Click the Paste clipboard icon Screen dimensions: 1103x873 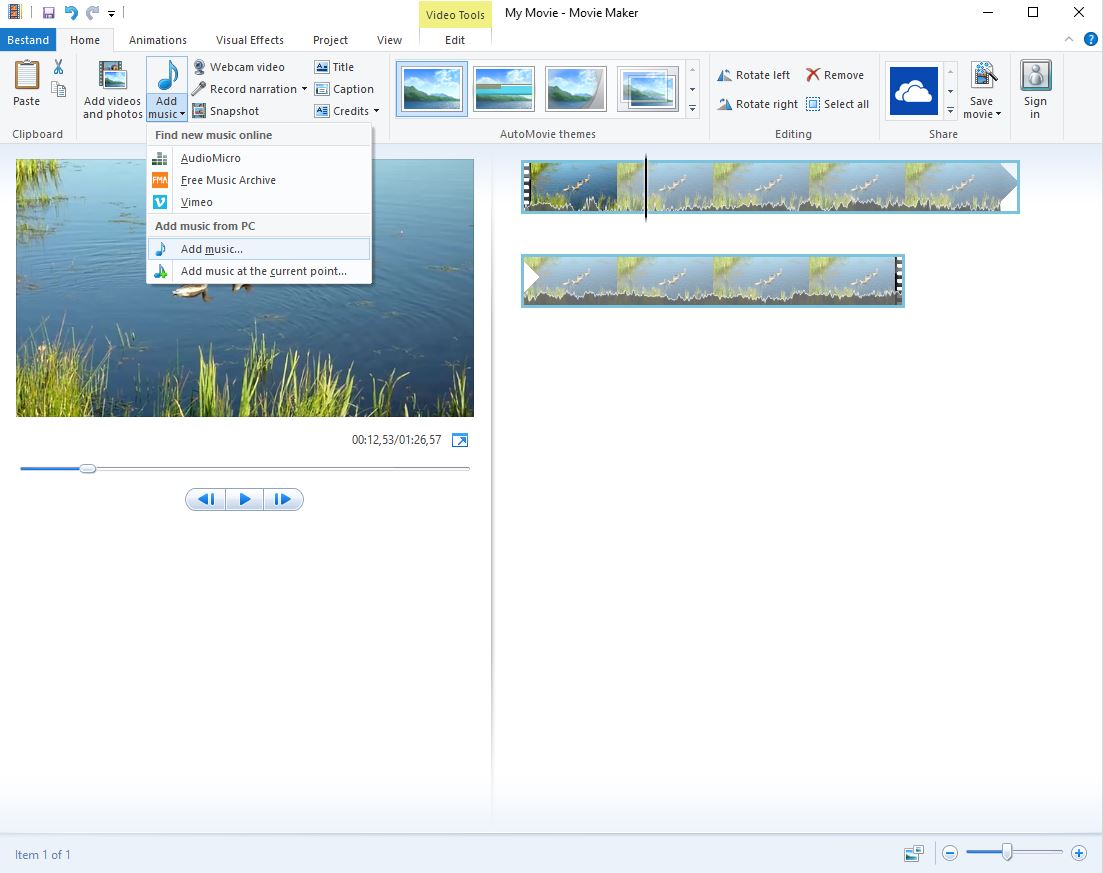pos(27,76)
